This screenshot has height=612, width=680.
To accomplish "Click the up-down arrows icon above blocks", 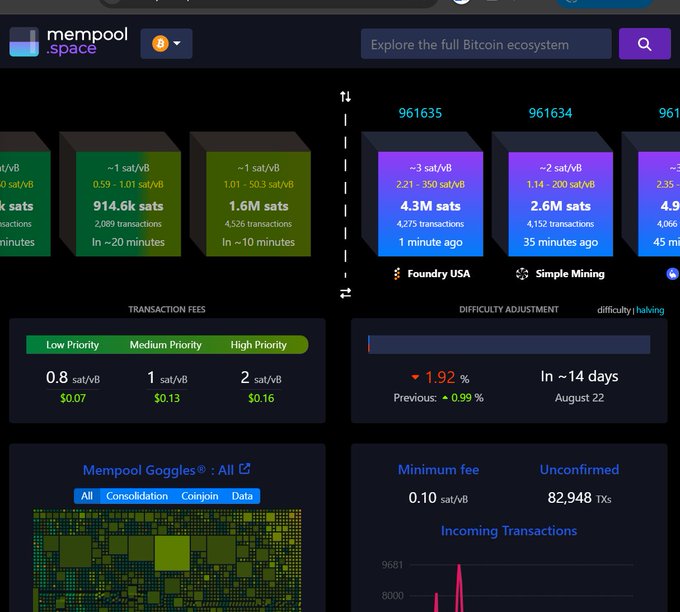I will pos(346,96).
